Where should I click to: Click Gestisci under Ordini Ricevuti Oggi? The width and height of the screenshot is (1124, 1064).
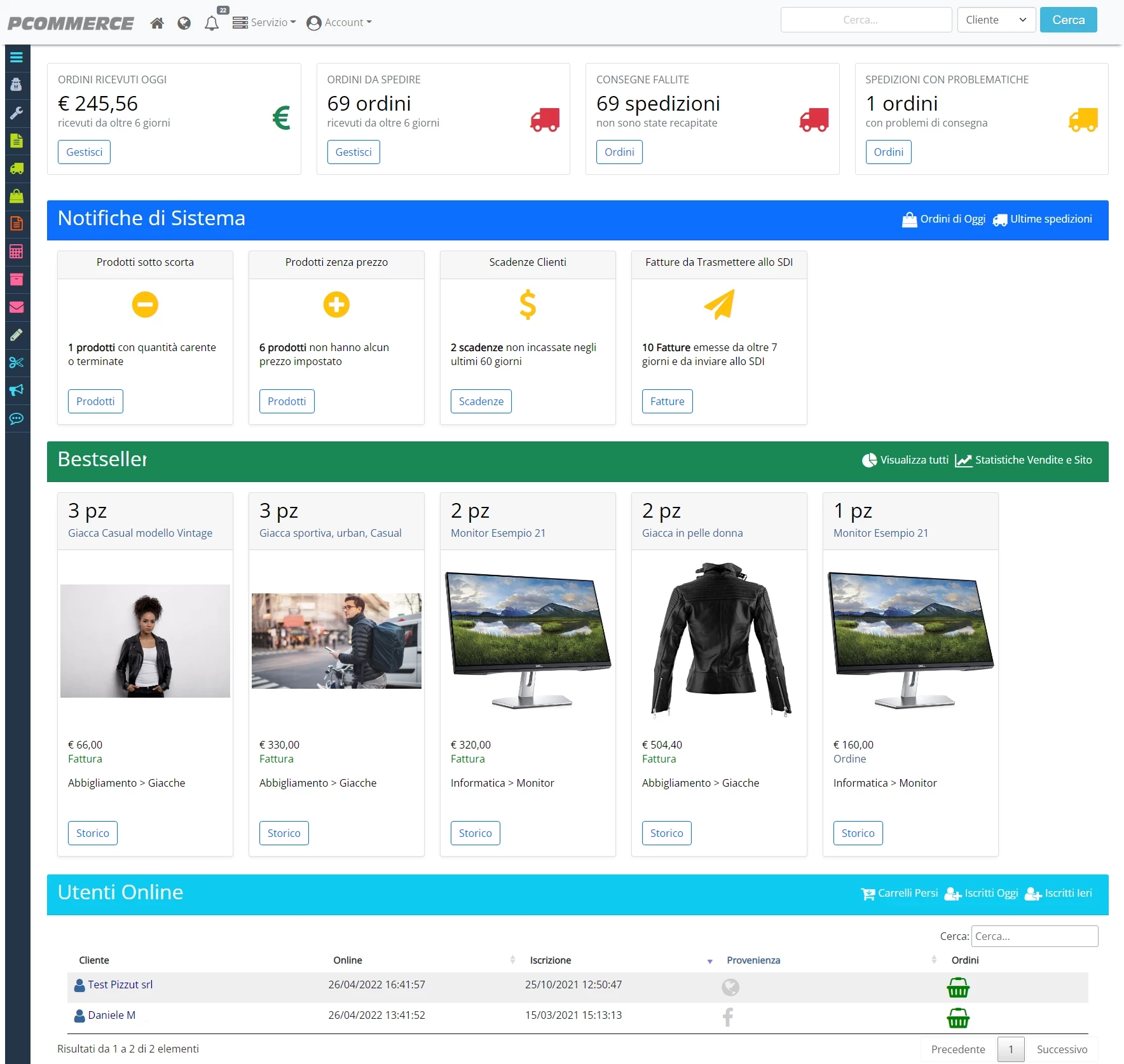coord(84,151)
